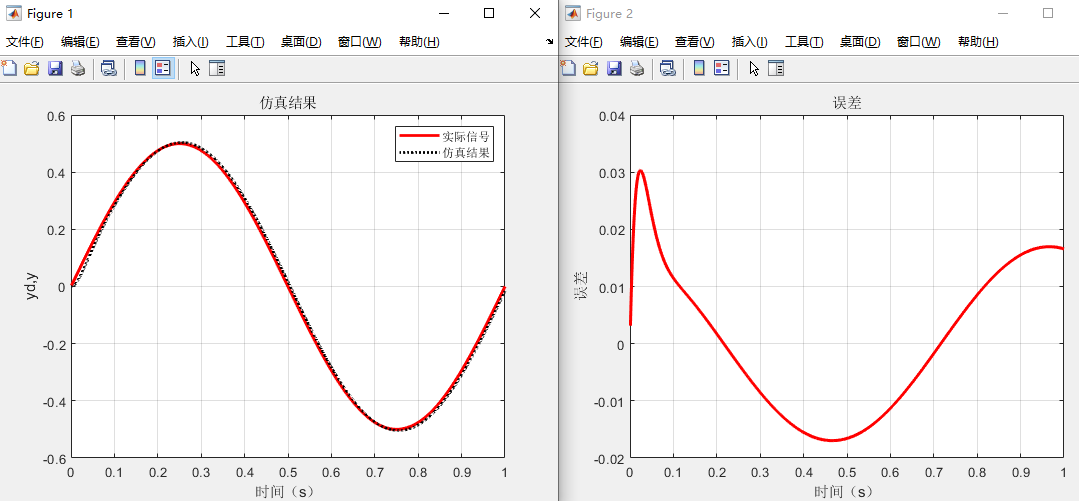Insert colorbar icon in Figure 1 toolbar
Image resolution: width=1079 pixels, height=501 pixels.
pyautogui.click(x=140, y=68)
